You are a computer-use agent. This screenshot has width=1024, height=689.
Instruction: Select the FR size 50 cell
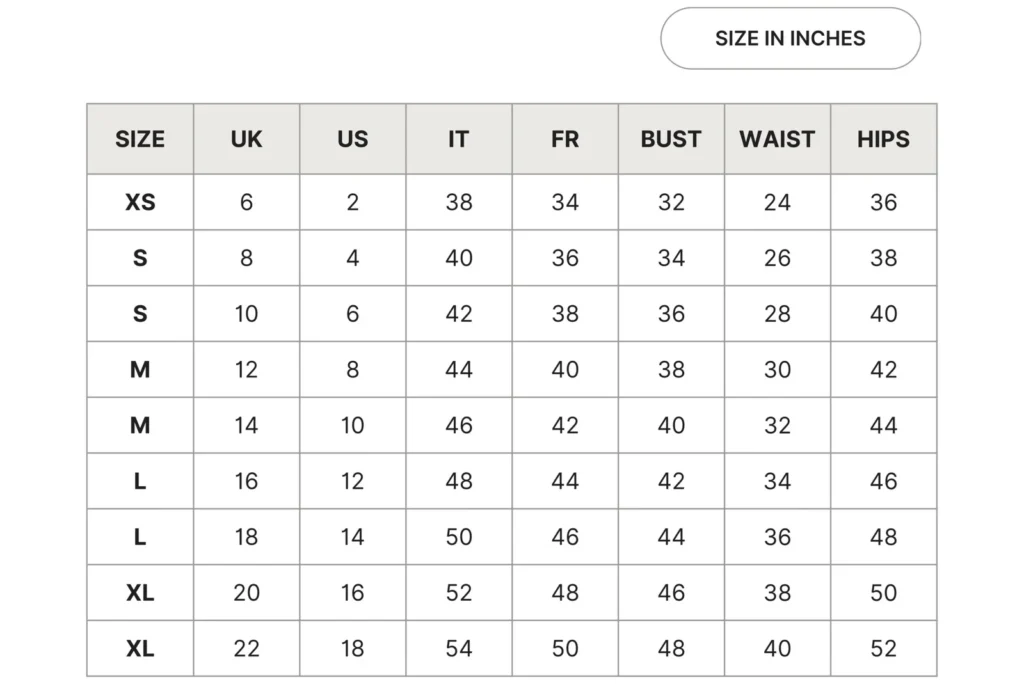click(565, 648)
